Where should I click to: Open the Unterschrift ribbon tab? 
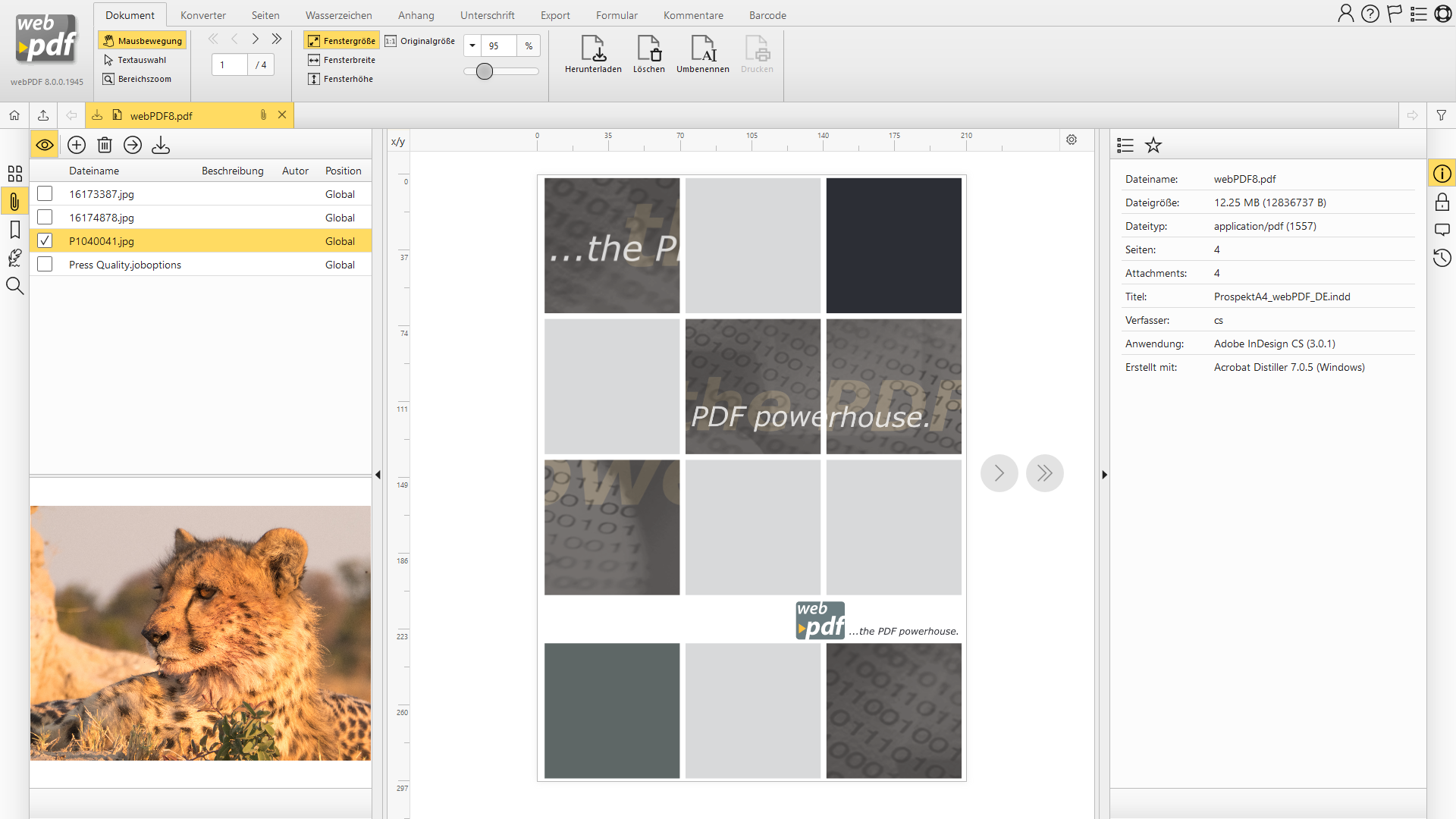(487, 15)
